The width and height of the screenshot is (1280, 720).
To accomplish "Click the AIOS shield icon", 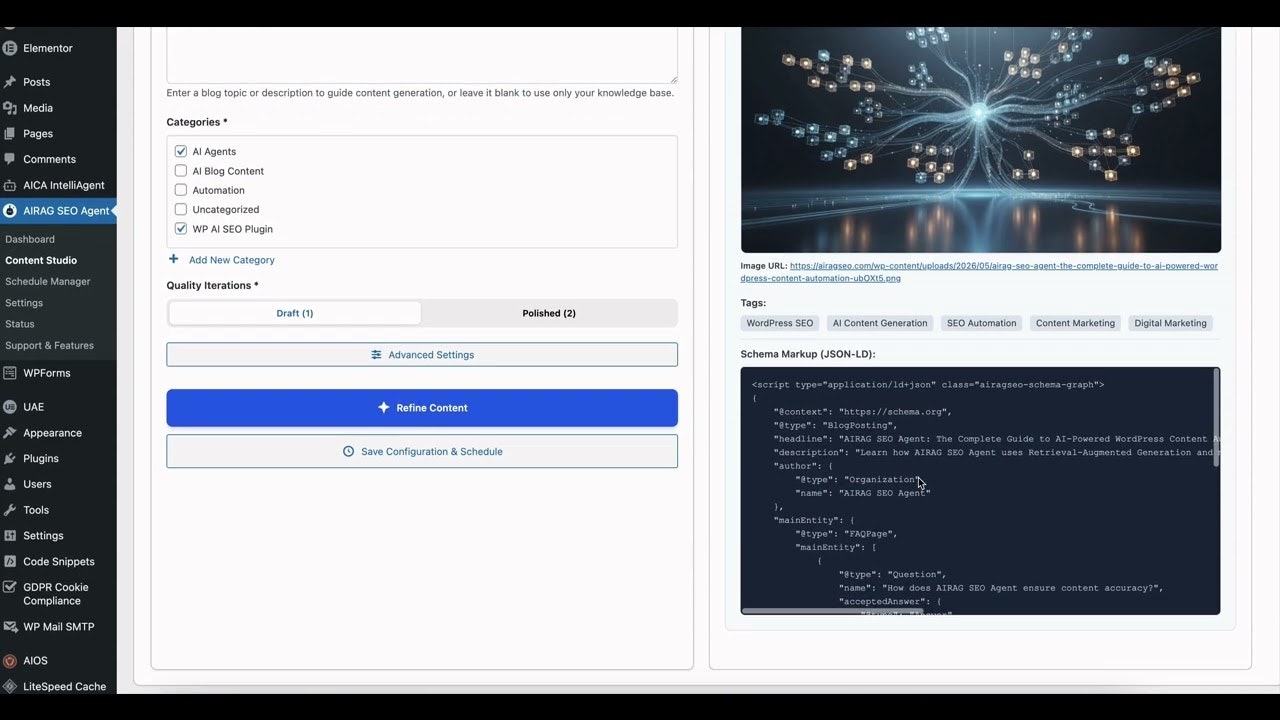I will (10, 661).
